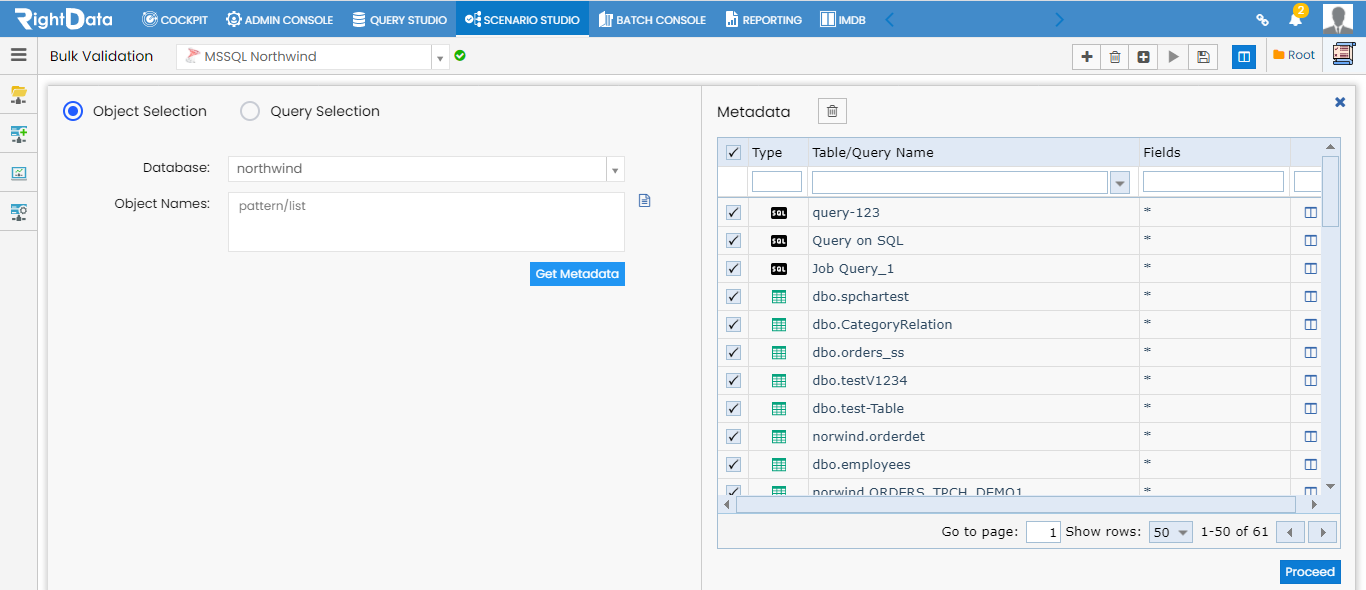Open the notifications bell with badge 2

tap(1296, 18)
